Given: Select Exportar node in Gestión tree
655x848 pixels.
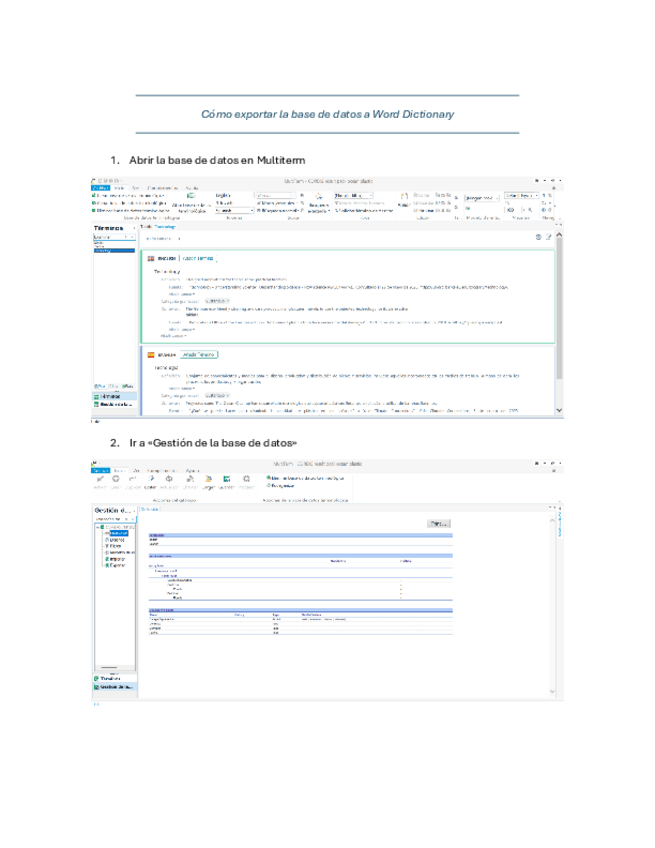Looking at the screenshot, I should click(115, 565).
